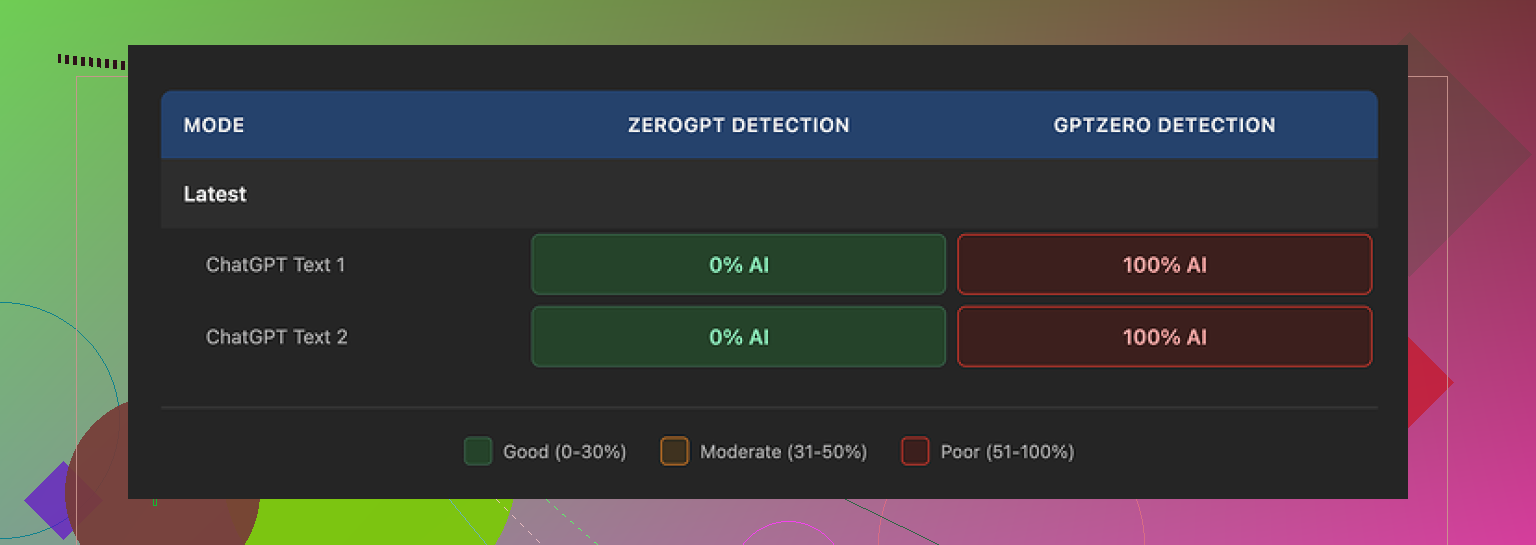Click the green Good legend swatch
Viewport: 1536px width, 545px height.
[x=478, y=452]
